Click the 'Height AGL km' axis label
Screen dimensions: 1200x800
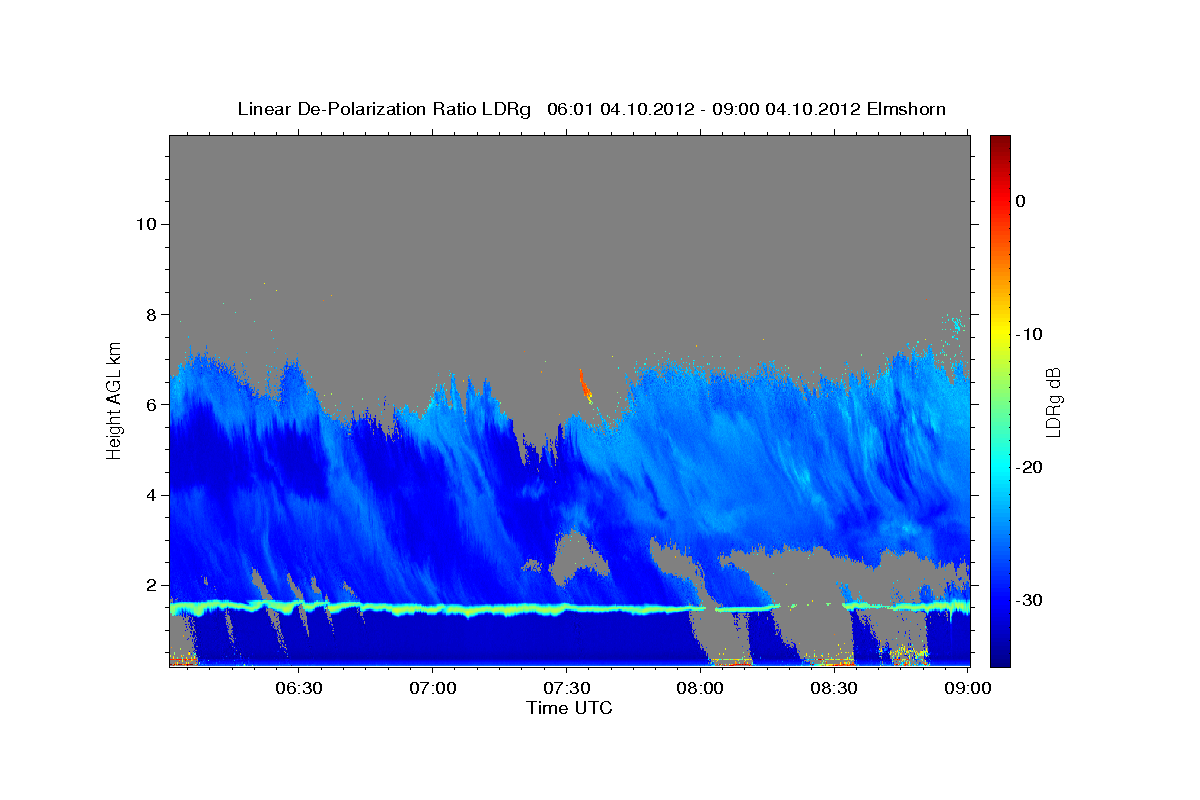tap(114, 400)
